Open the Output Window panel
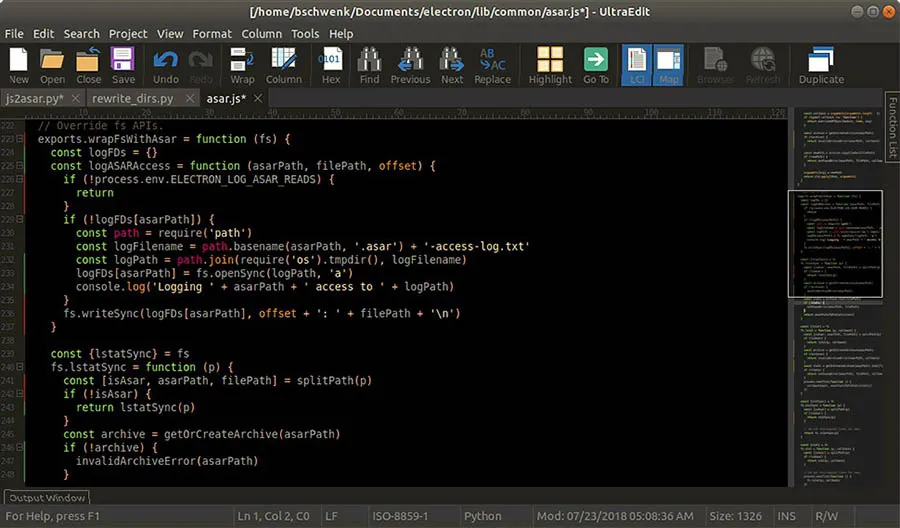The height and width of the screenshot is (528, 900). (47, 497)
